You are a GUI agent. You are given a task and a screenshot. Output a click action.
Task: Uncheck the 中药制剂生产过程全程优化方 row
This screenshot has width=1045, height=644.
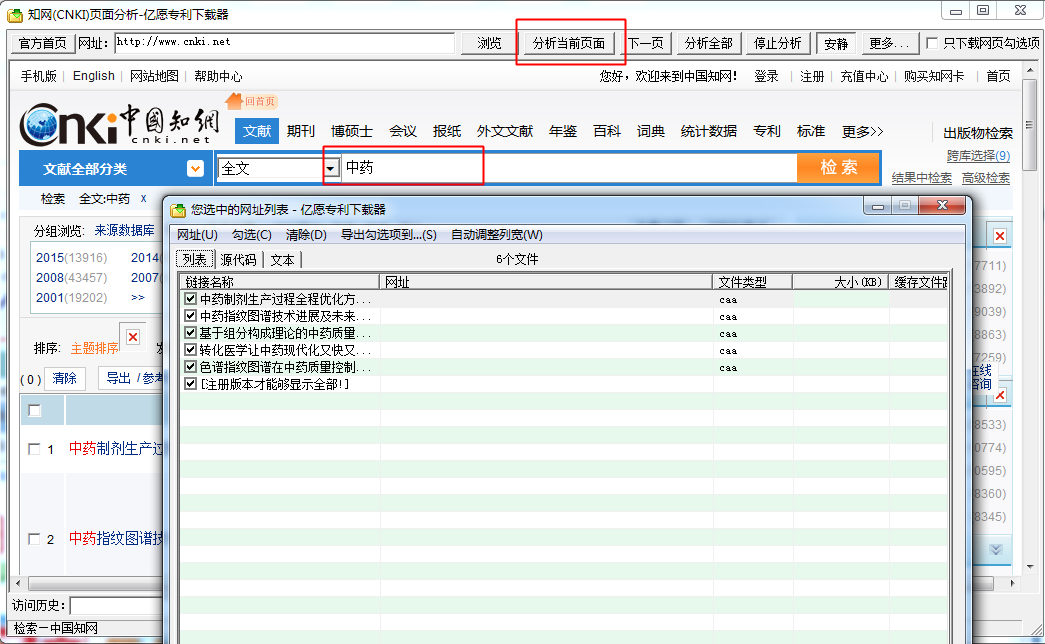(x=191, y=299)
